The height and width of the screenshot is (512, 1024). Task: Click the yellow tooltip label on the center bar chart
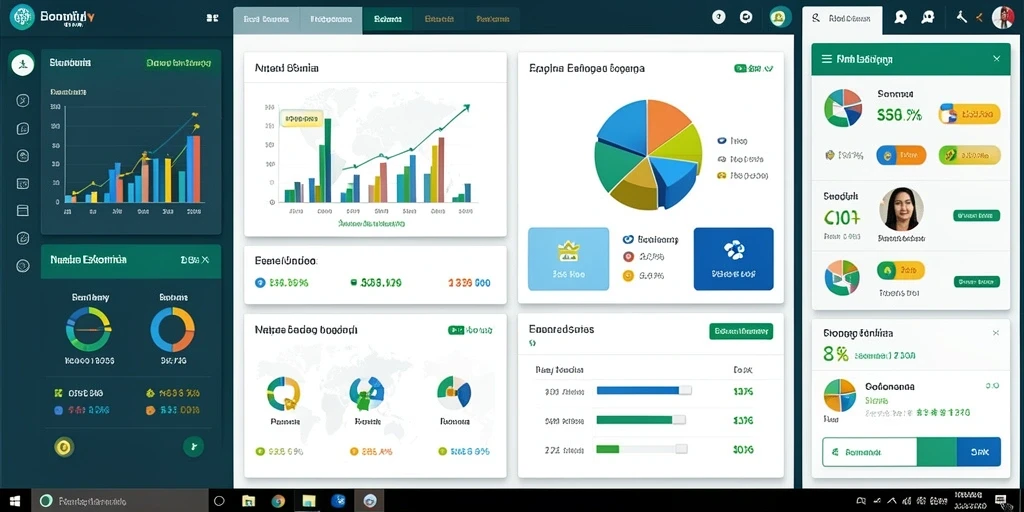[301, 119]
